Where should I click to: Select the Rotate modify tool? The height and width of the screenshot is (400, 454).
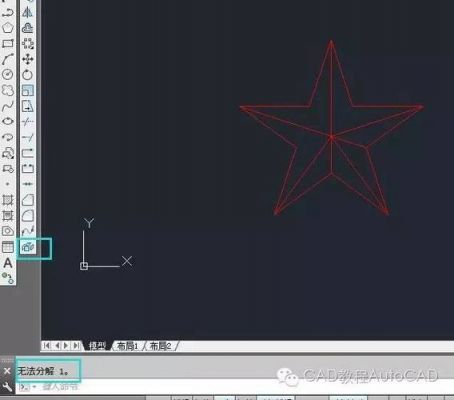coord(28,75)
